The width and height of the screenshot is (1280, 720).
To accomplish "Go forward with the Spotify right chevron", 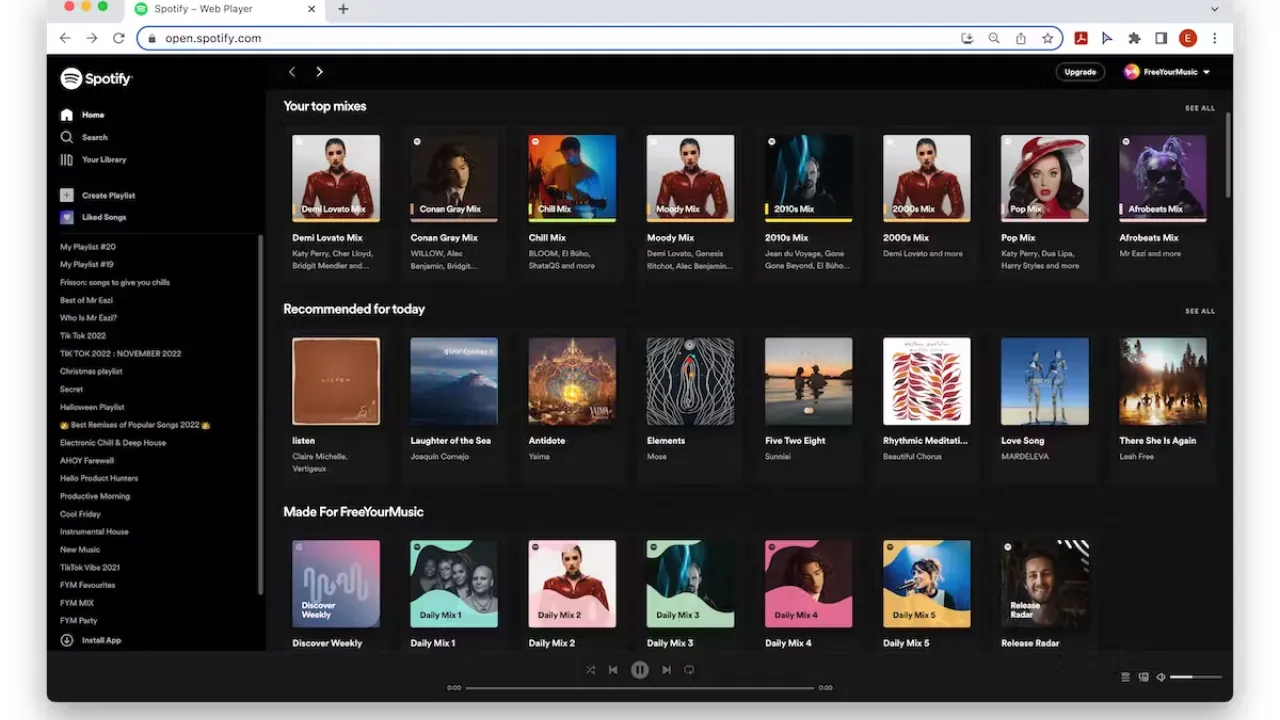I will [x=319, y=72].
